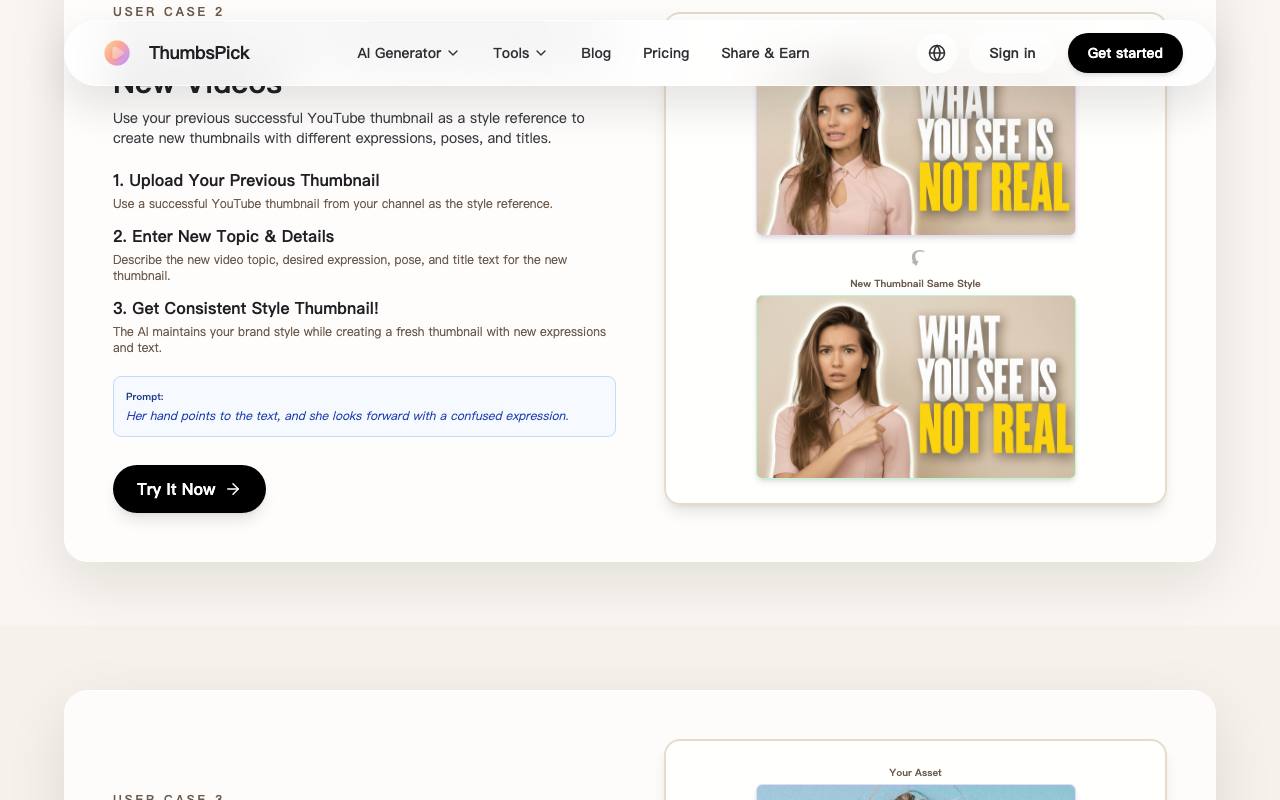Expand the Tools dropdown menu
1280x800 pixels.
[520, 53]
